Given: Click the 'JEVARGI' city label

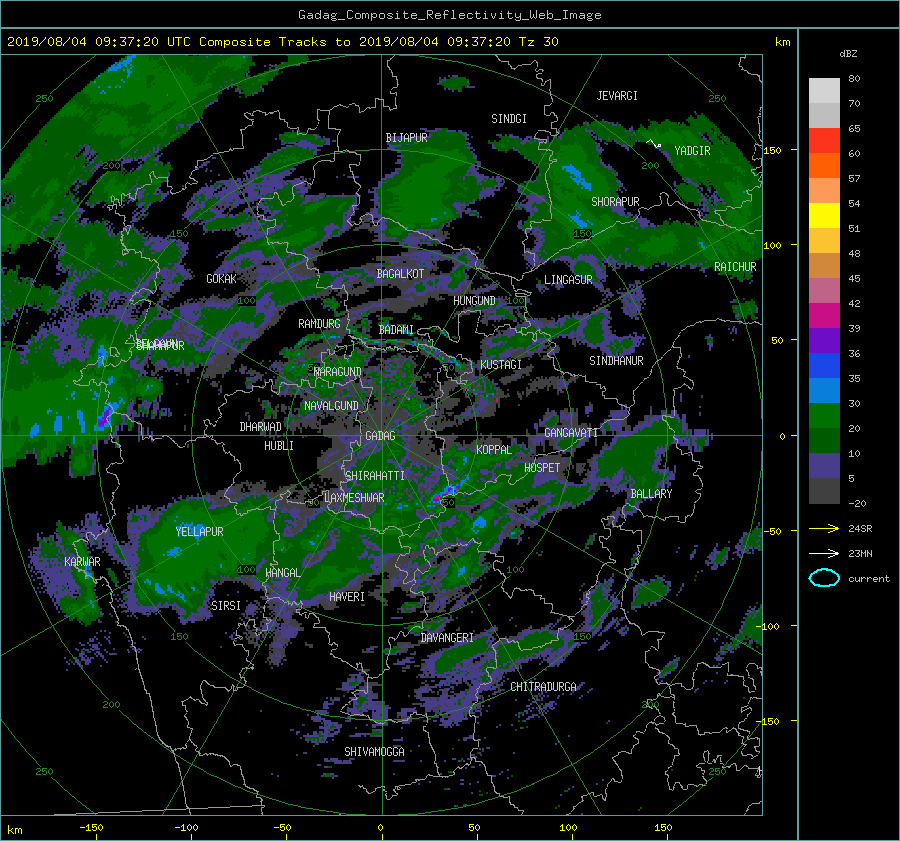Looking at the screenshot, I should tap(617, 96).
